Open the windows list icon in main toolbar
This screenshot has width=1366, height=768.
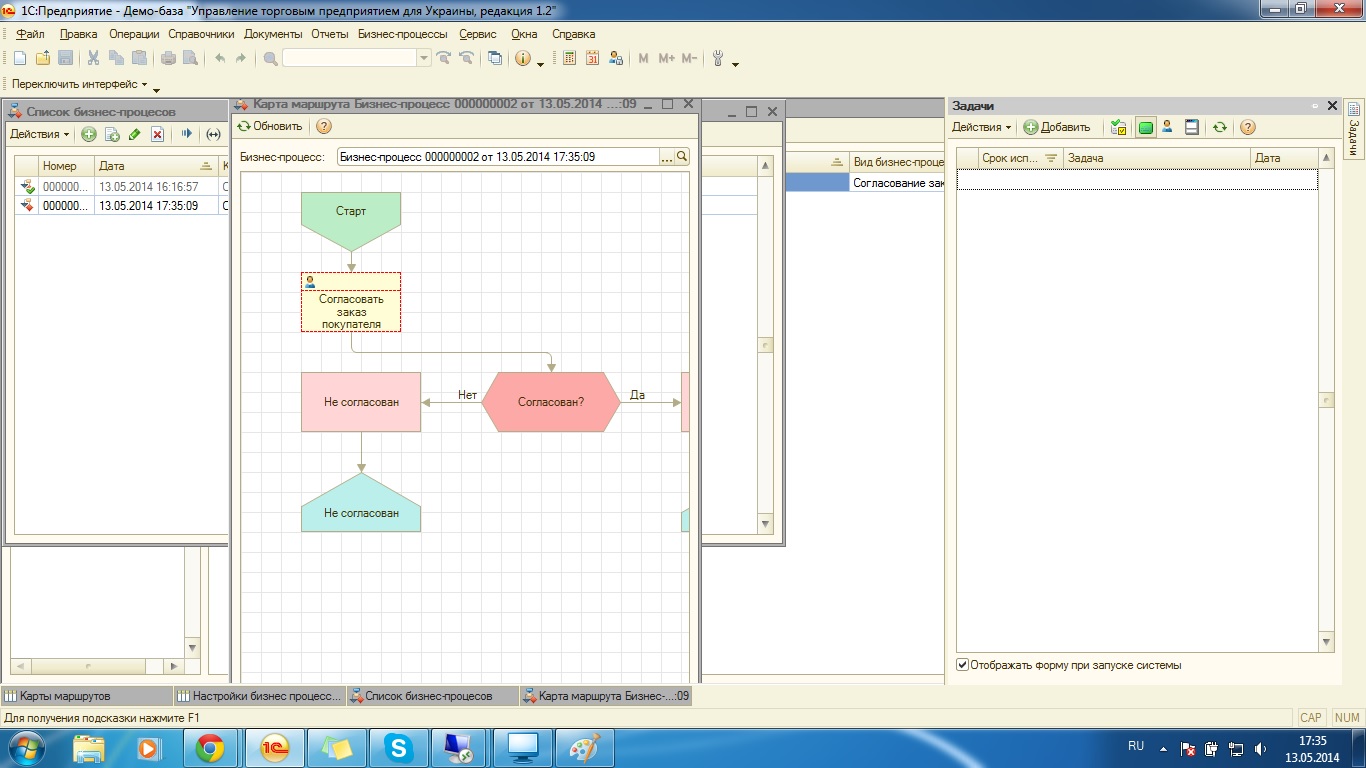point(494,59)
